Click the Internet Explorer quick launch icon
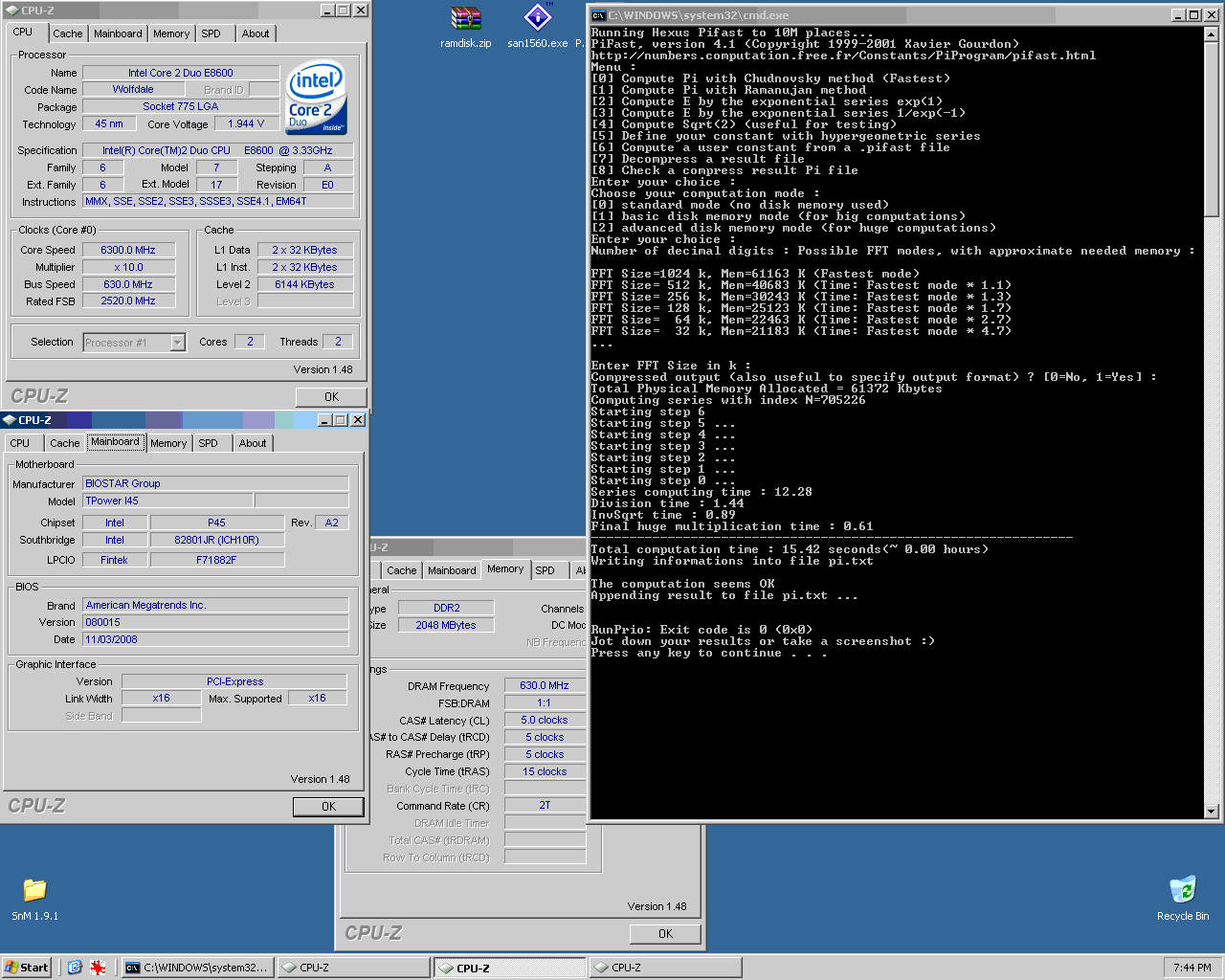 [75, 968]
